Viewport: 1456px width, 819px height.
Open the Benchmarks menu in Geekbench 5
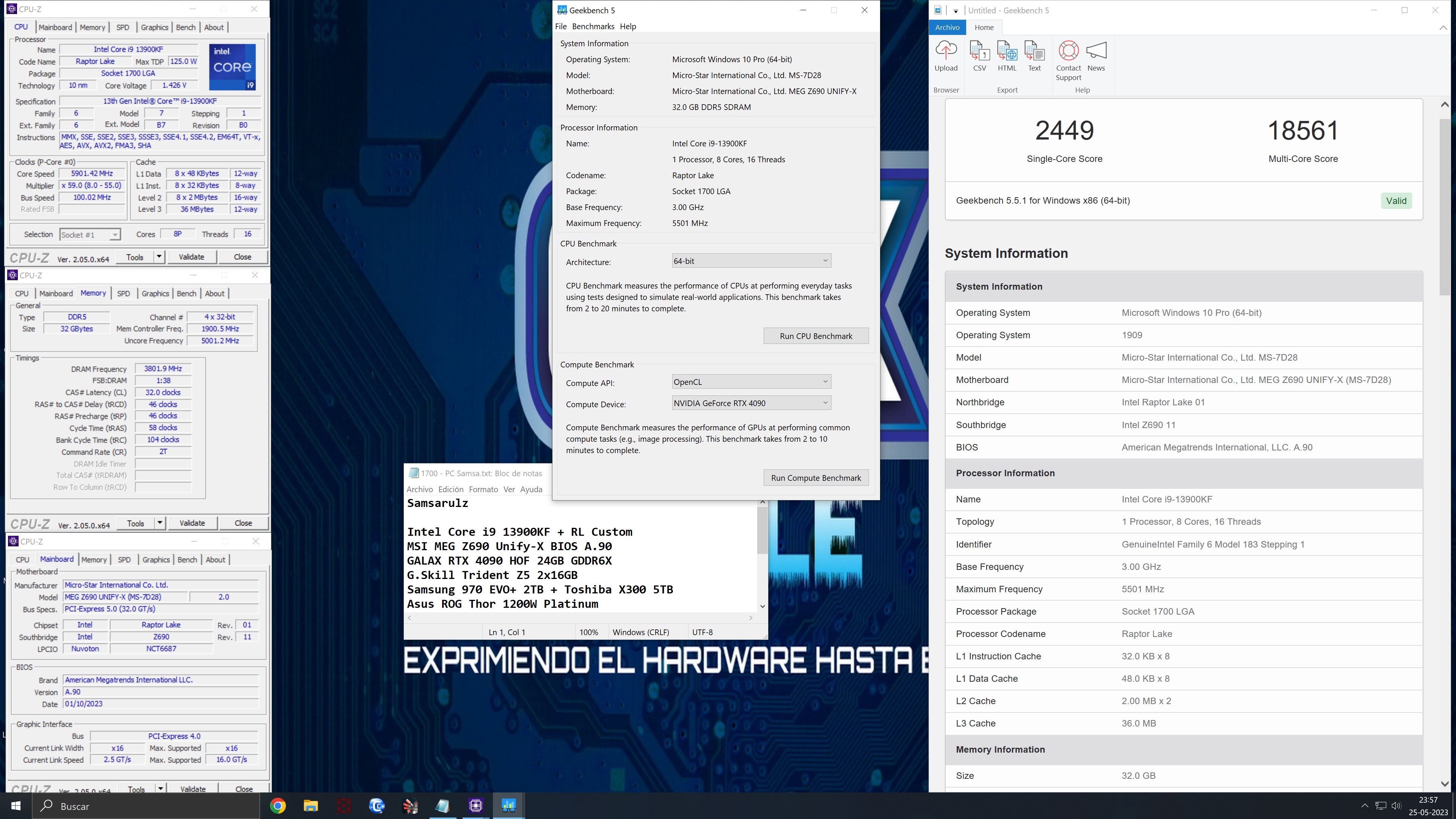[x=593, y=27]
